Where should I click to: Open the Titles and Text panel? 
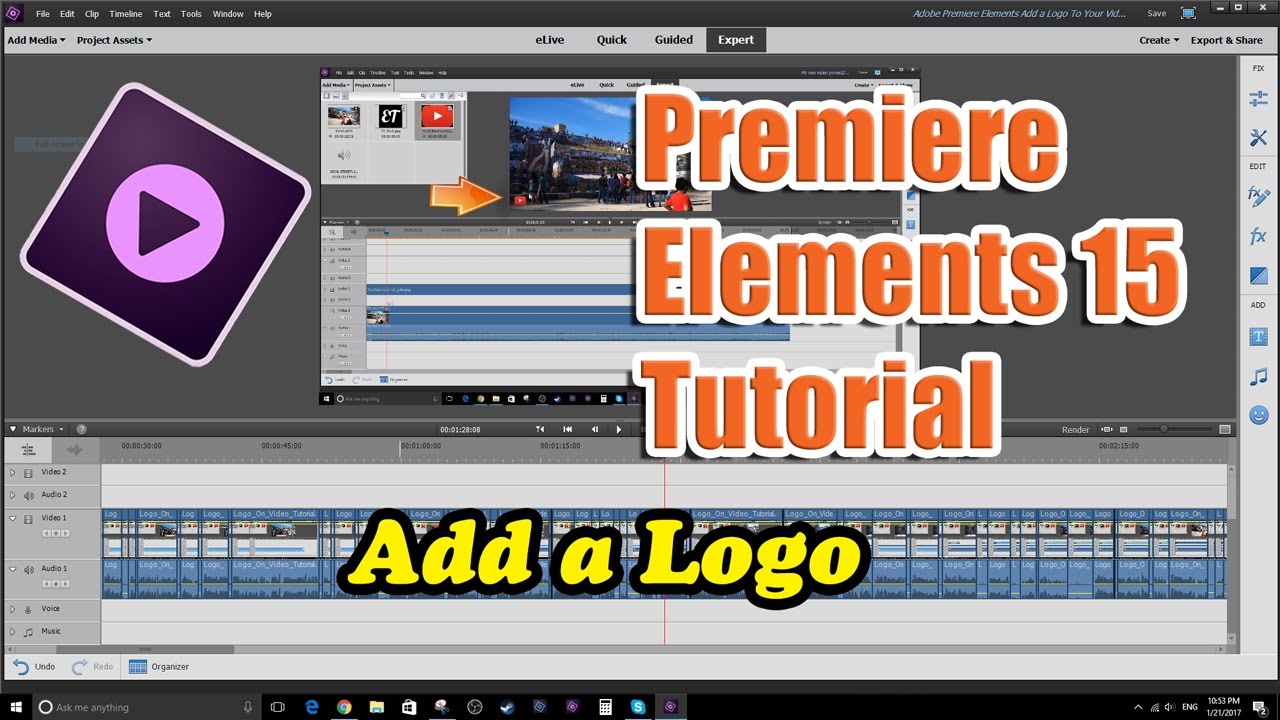pos(1258,337)
